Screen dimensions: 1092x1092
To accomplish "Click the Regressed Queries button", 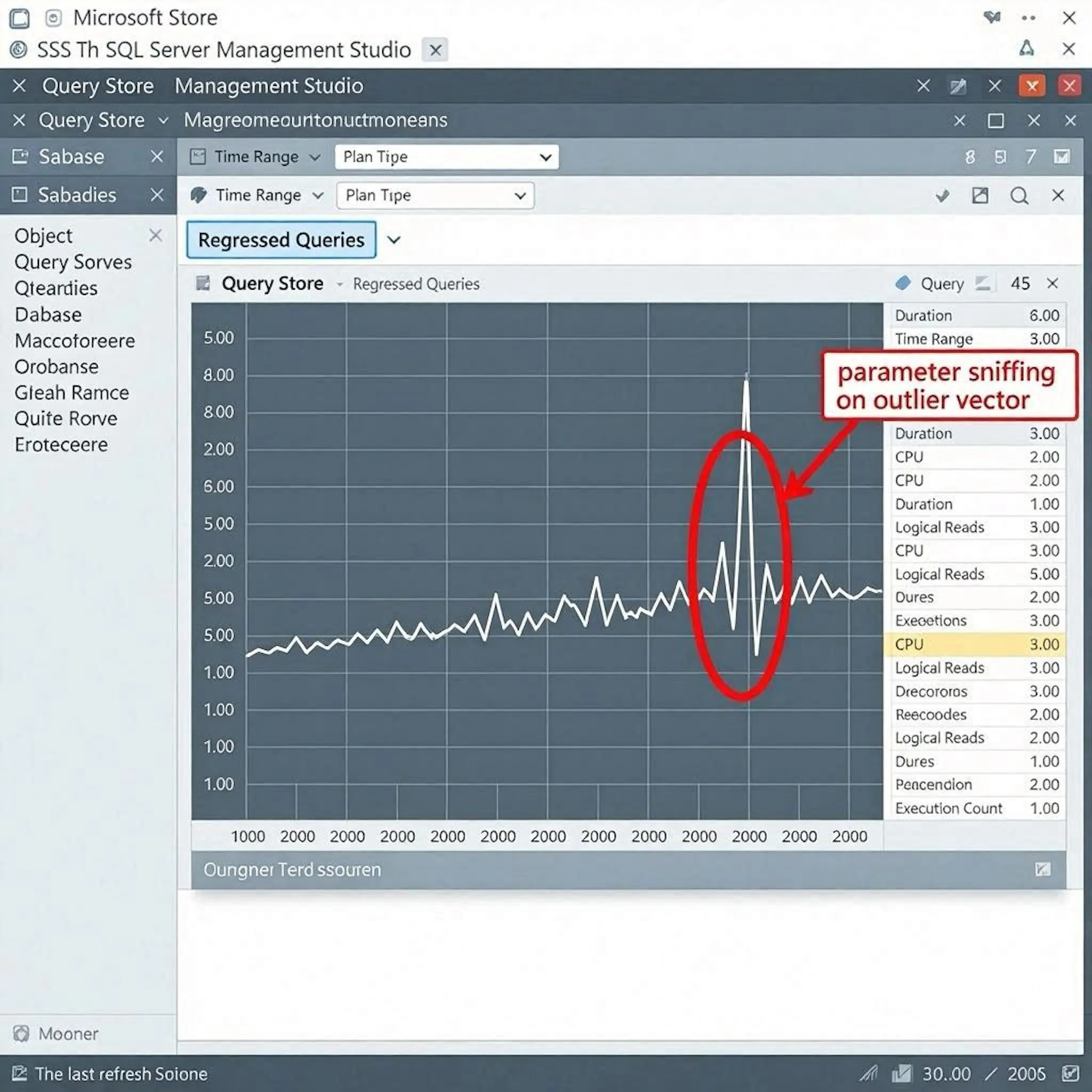I will pyautogui.click(x=281, y=239).
